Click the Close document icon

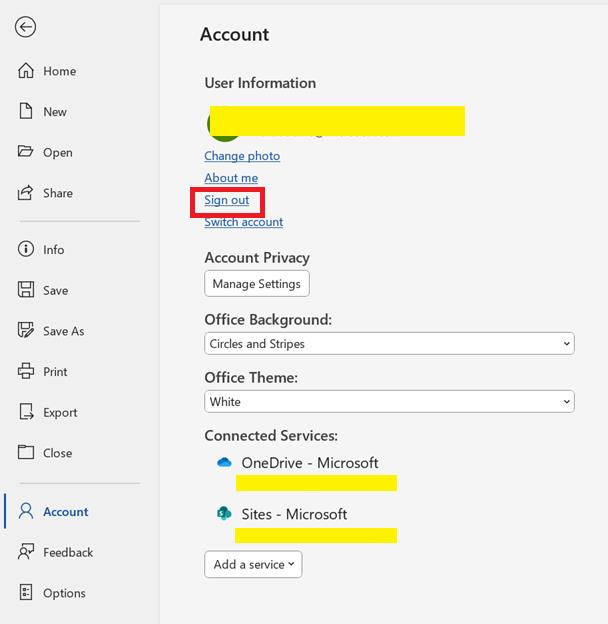pos(26,452)
